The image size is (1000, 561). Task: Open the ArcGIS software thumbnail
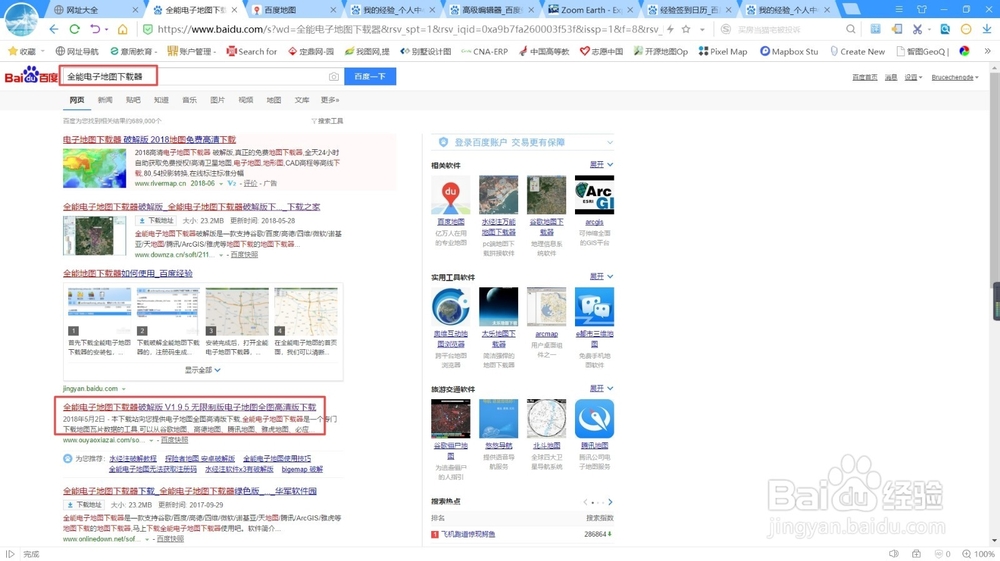pos(594,195)
